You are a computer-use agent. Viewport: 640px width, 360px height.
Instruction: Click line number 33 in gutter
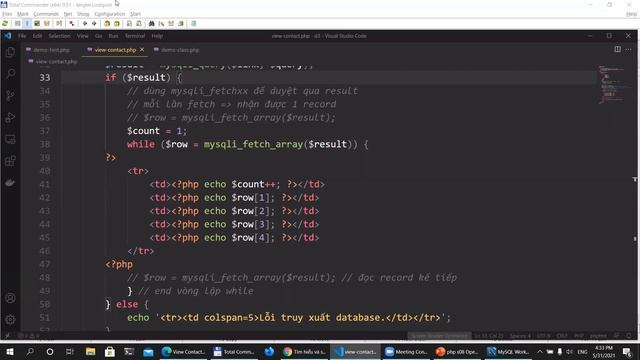coord(45,78)
